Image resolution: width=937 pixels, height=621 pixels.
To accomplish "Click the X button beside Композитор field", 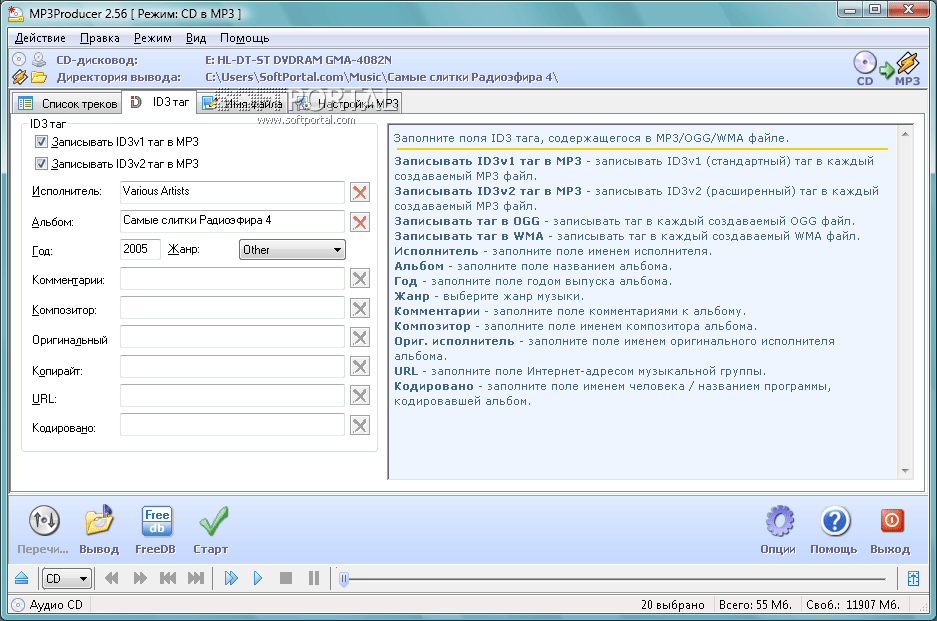I will (360, 308).
